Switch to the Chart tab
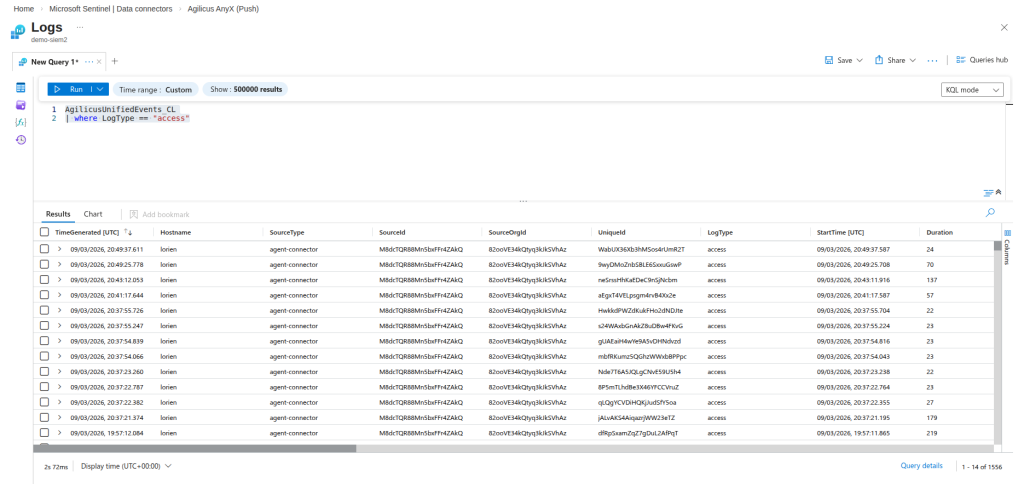Viewport: 1024px width, 484px height. [x=93, y=214]
